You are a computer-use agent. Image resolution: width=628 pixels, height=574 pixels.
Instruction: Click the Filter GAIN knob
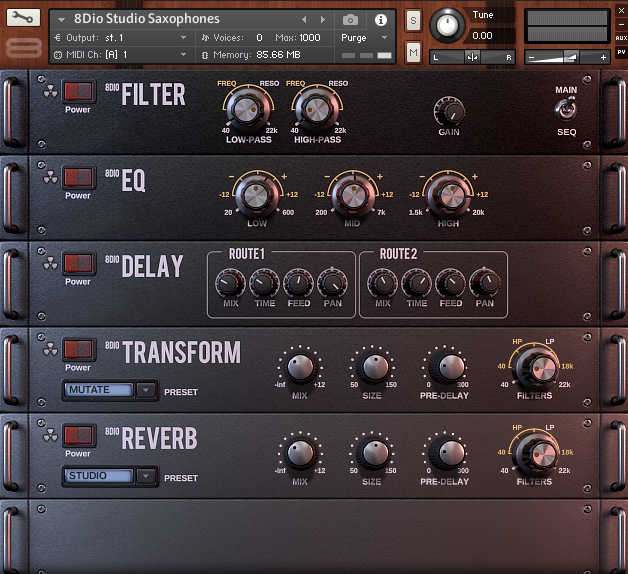[x=449, y=111]
